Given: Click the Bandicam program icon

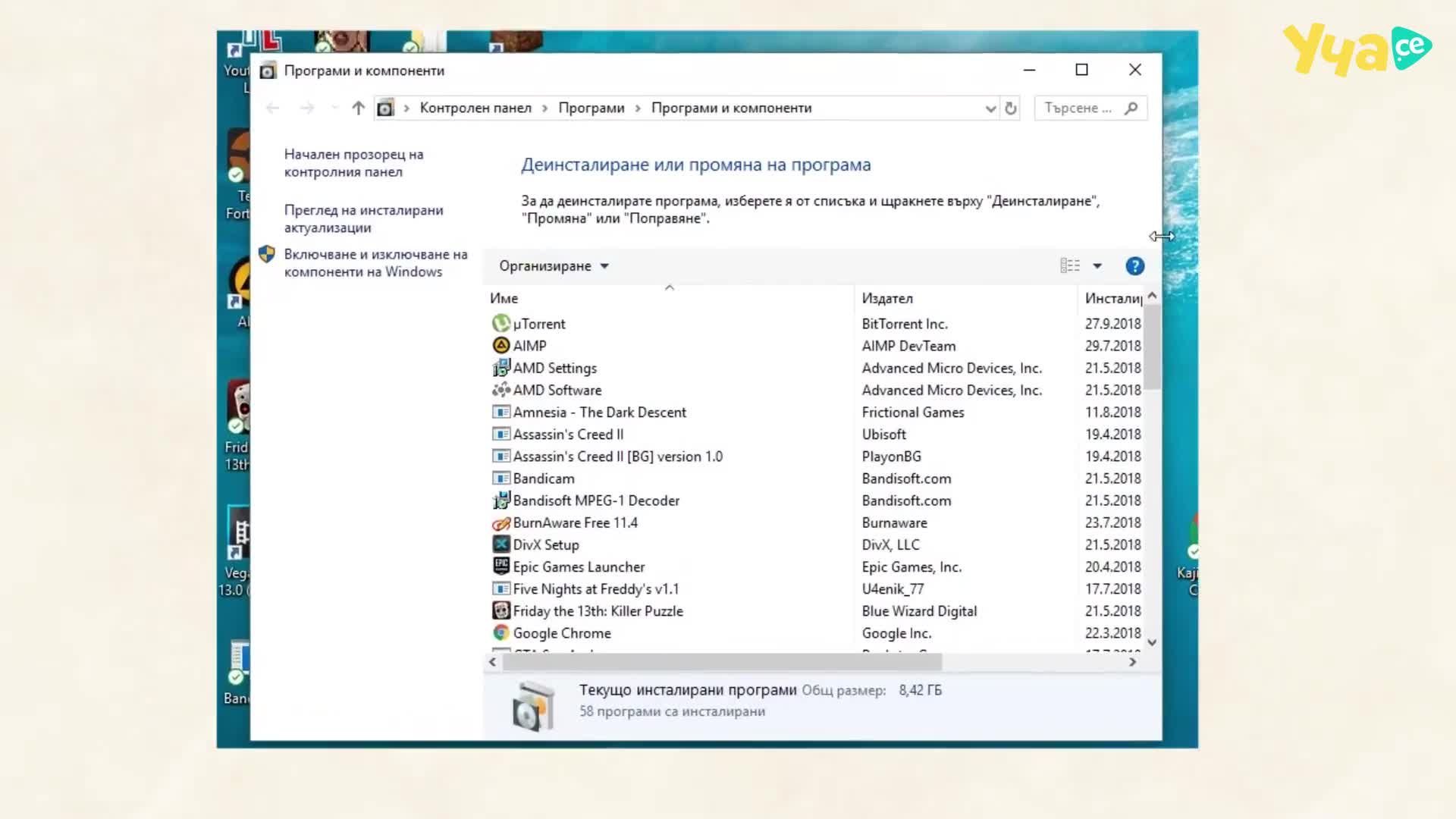Looking at the screenshot, I should coord(500,479).
